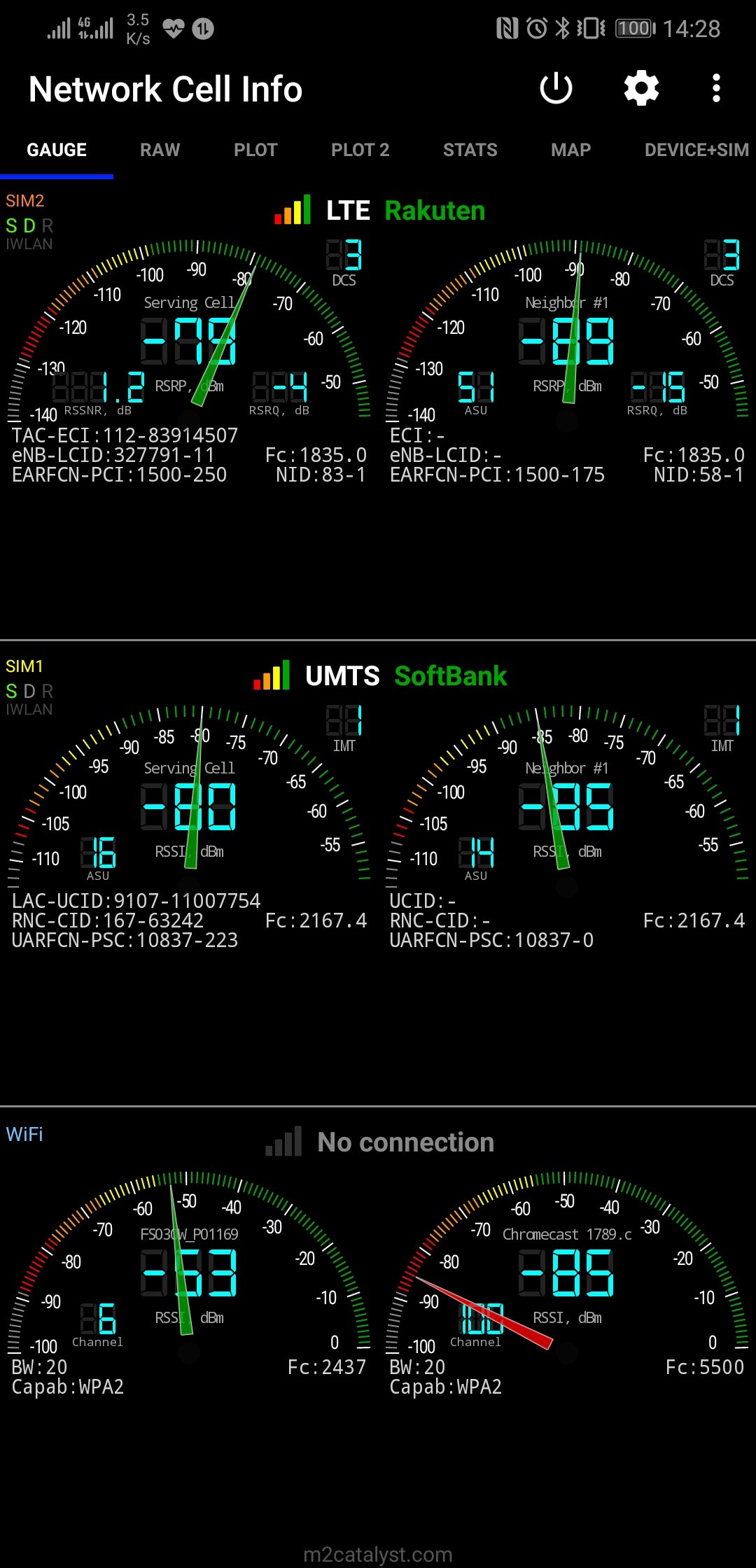Image resolution: width=756 pixels, height=1568 pixels.
Task: Tap EARFCN-PCI:1500-250 value
Action: pos(120,475)
